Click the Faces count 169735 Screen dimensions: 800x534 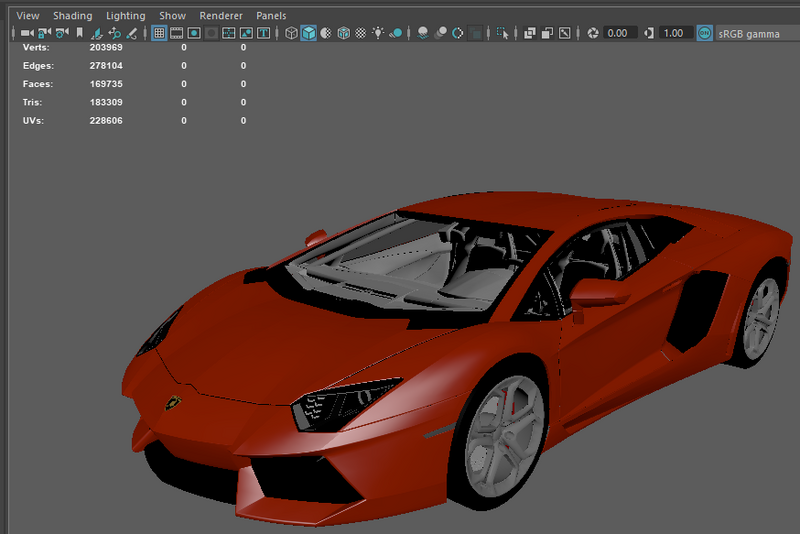tap(106, 84)
